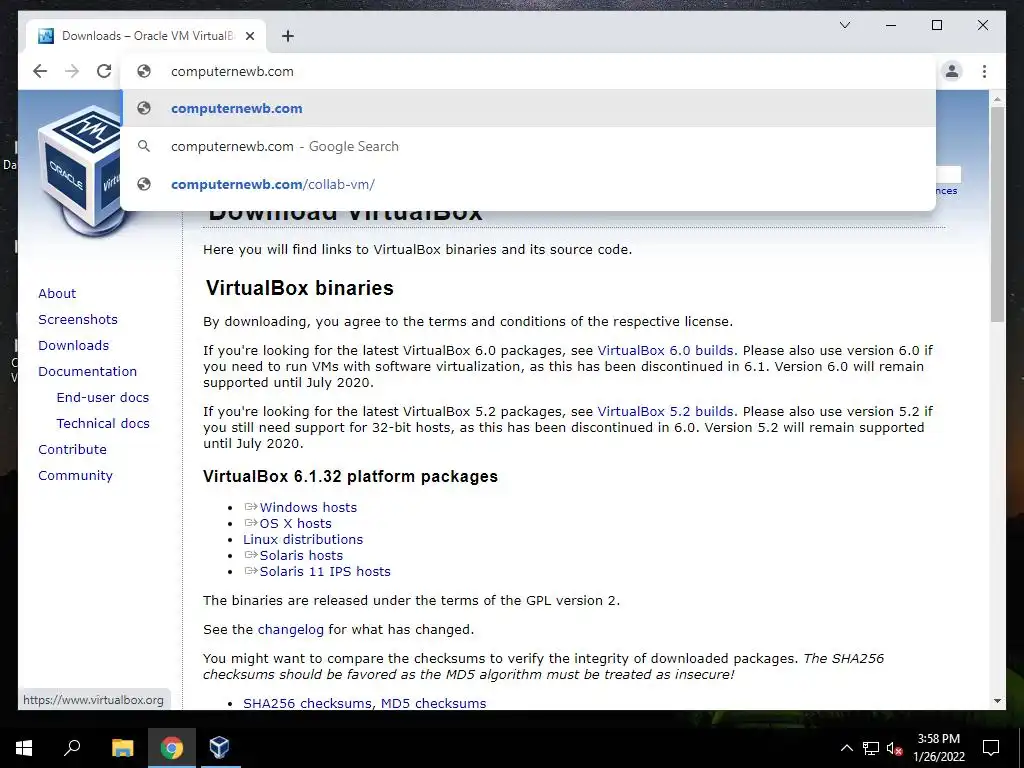1024x768 pixels.
Task: Open the muted volume tray icon
Action: 894,748
